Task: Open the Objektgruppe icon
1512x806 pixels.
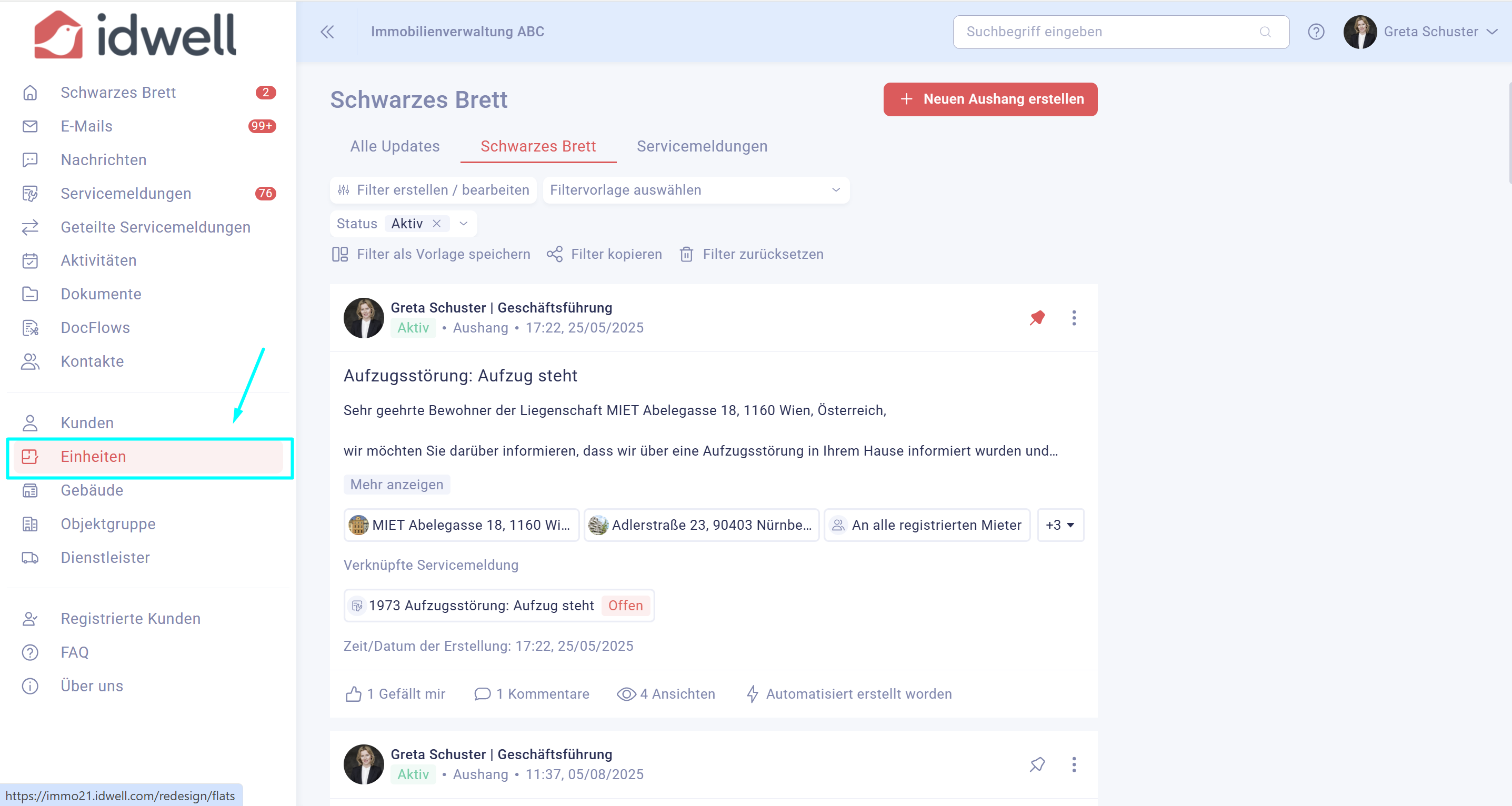Action: [x=30, y=524]
